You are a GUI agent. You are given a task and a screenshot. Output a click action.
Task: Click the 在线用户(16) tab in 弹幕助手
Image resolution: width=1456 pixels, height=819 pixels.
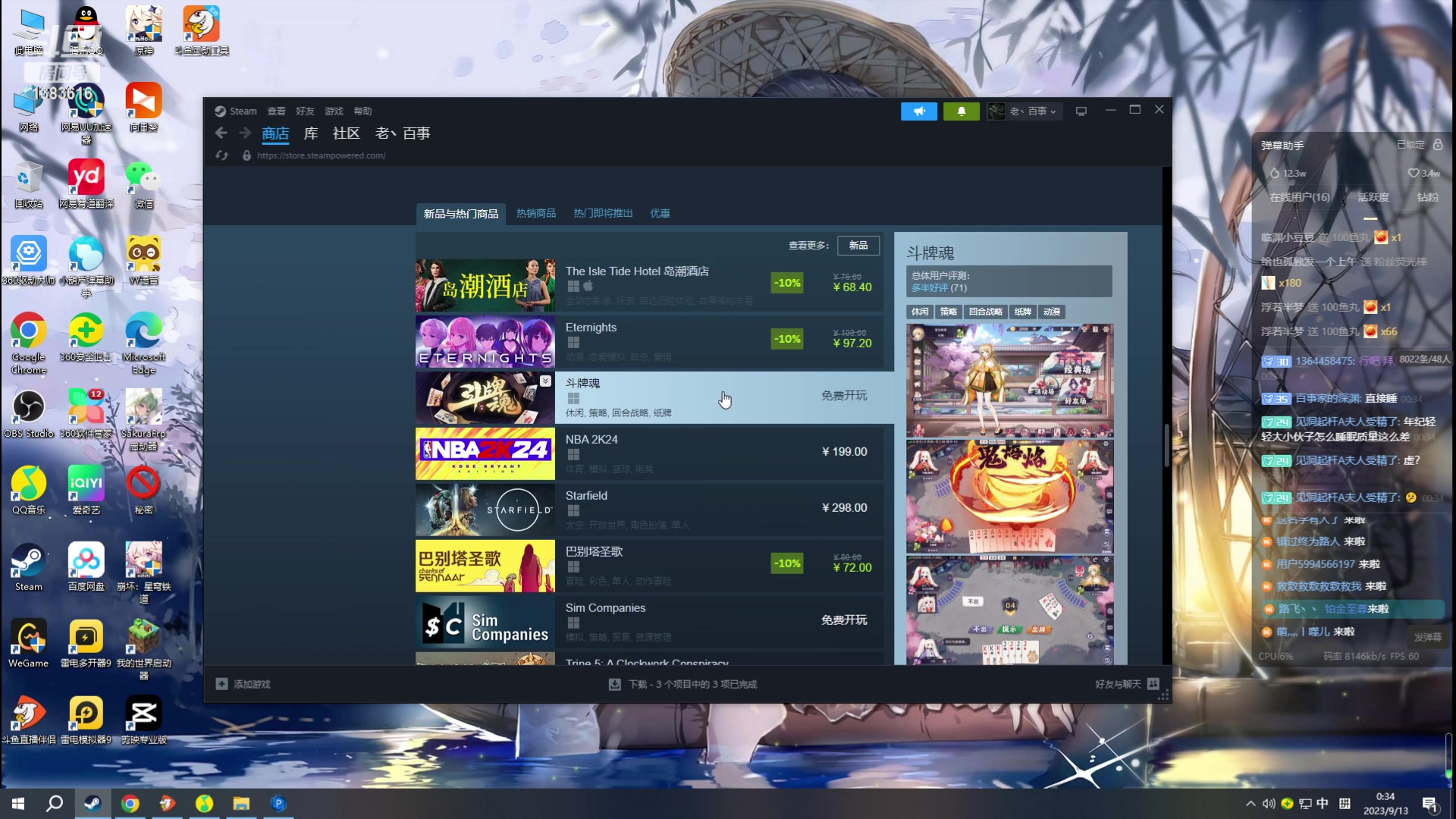pos(1300,197)
